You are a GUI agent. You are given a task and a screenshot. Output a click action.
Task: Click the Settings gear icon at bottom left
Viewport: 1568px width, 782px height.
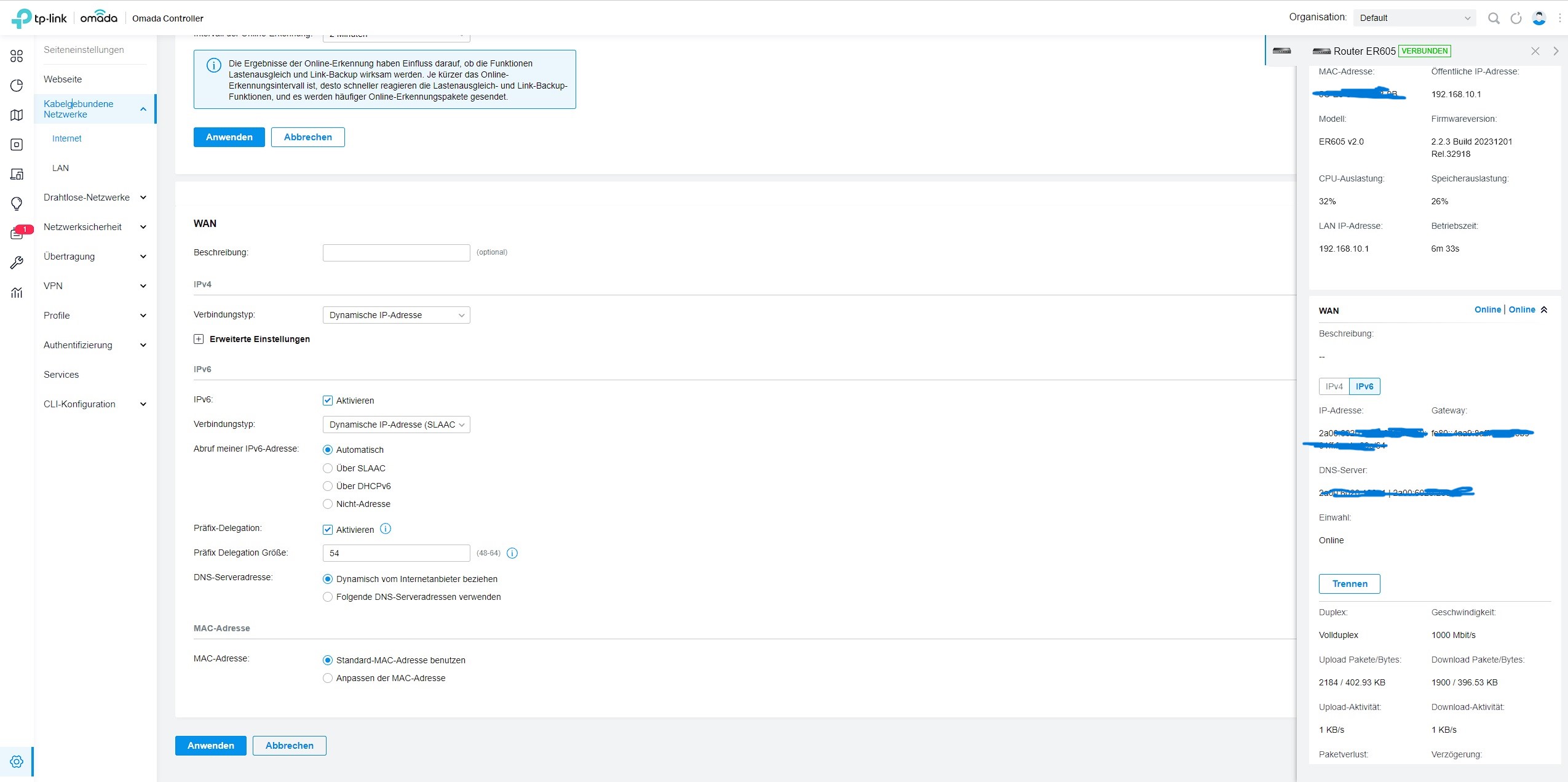point(17,761)
